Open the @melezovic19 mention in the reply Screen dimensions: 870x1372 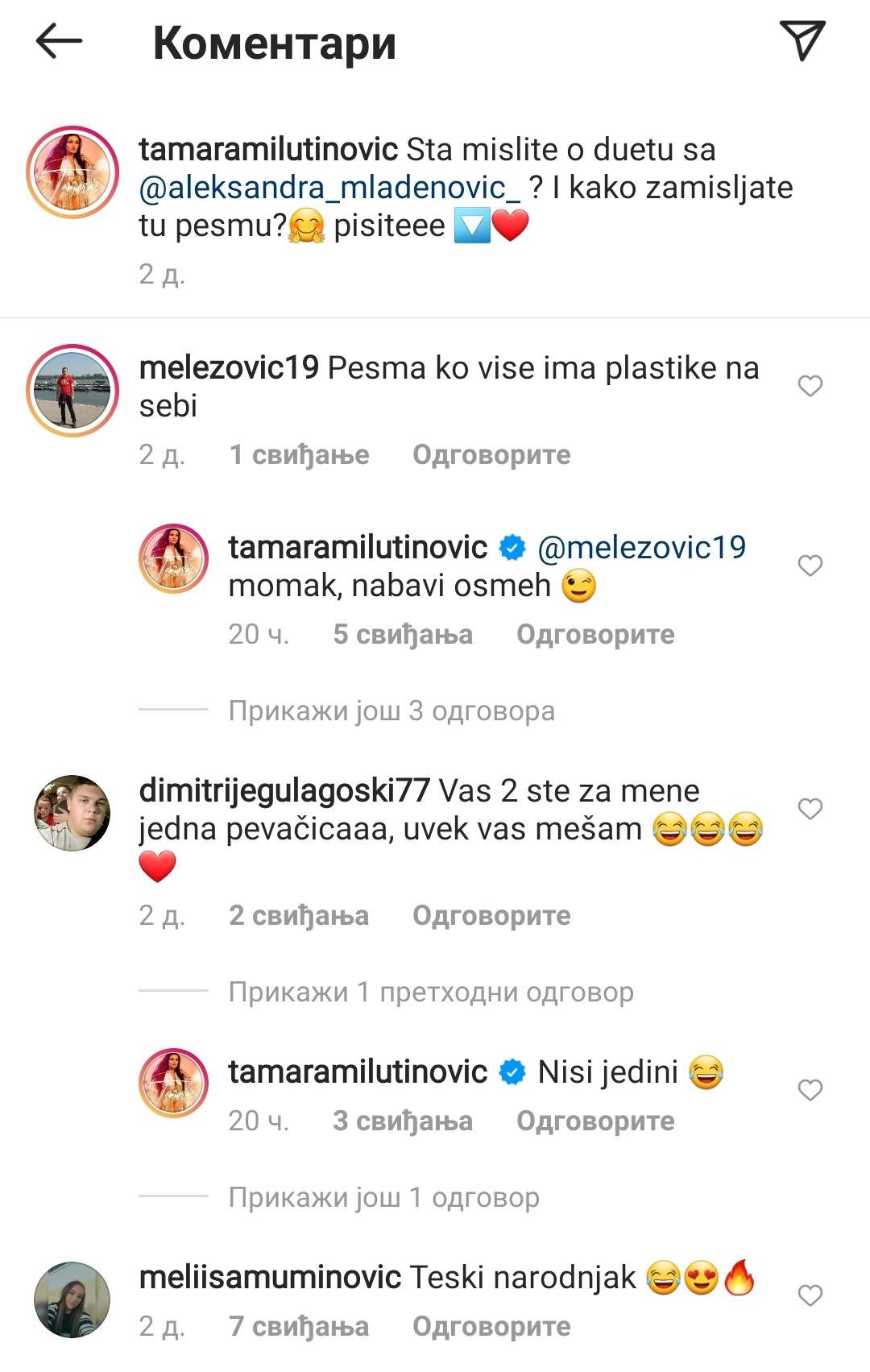click(641, 547)
